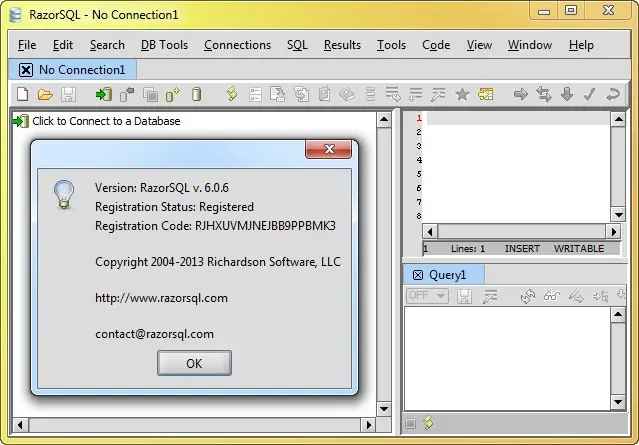This screenshot has width=639, height=445.
Task: Click the stop square icon in bottom status bar
Action: [x=411, y=423]
